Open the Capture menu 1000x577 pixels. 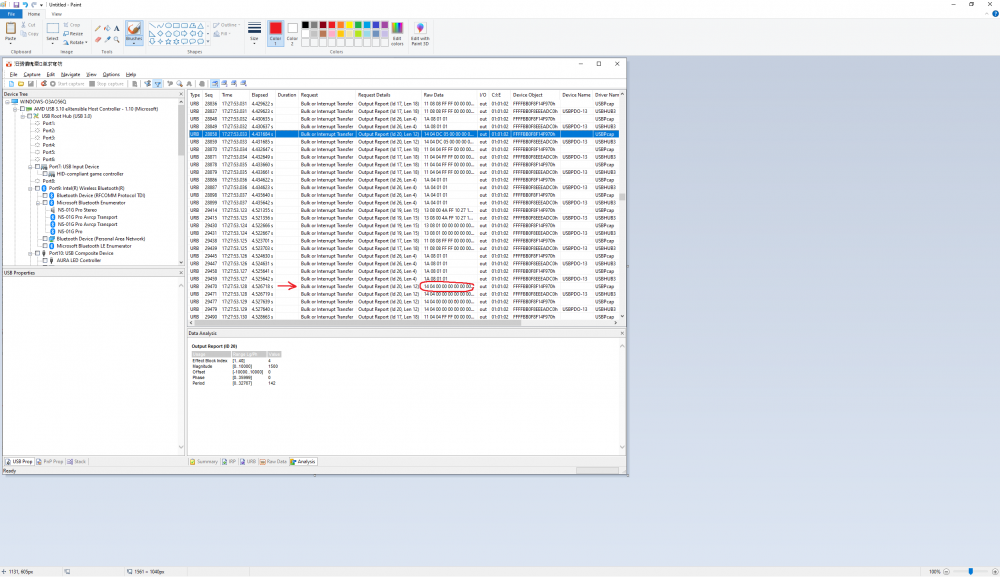coord(32,74)
